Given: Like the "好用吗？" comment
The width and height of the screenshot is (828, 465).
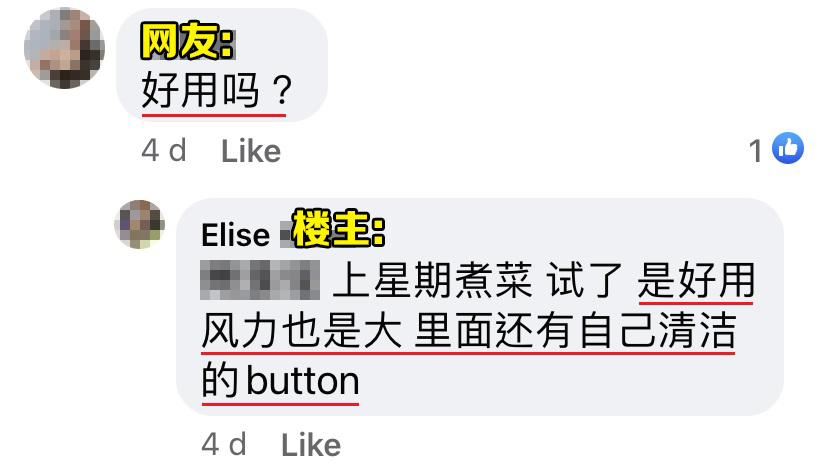Looking at the screenshot, I should (x=251, y=152).
